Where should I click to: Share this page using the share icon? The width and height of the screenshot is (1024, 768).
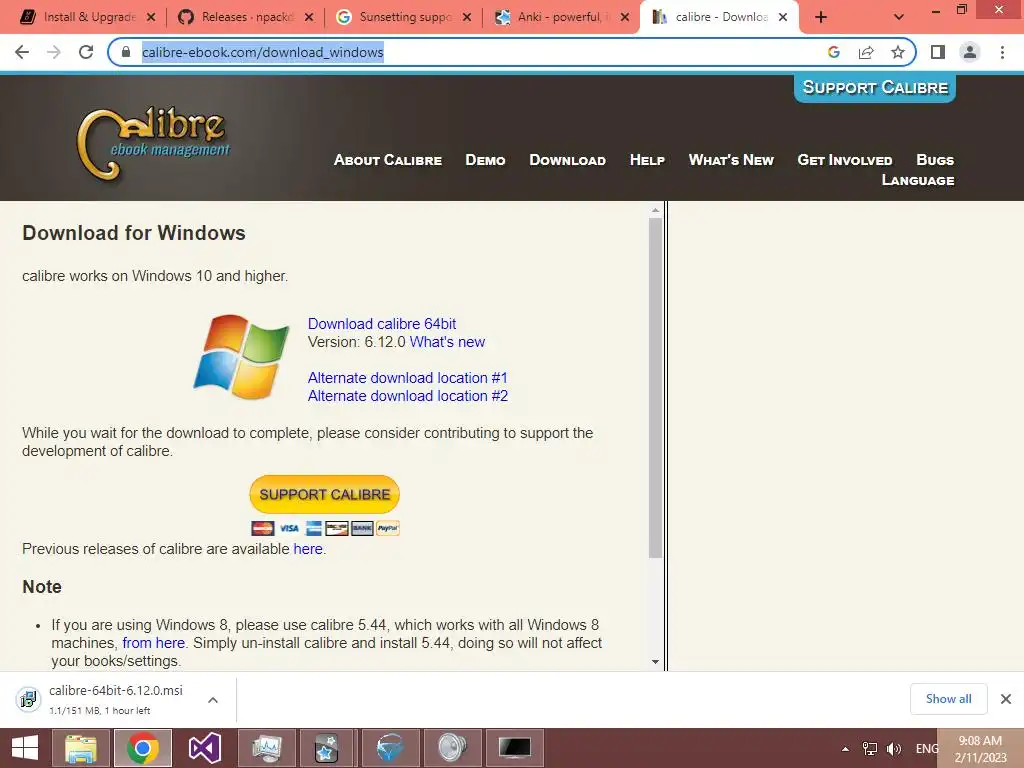[x=866, y=52]
